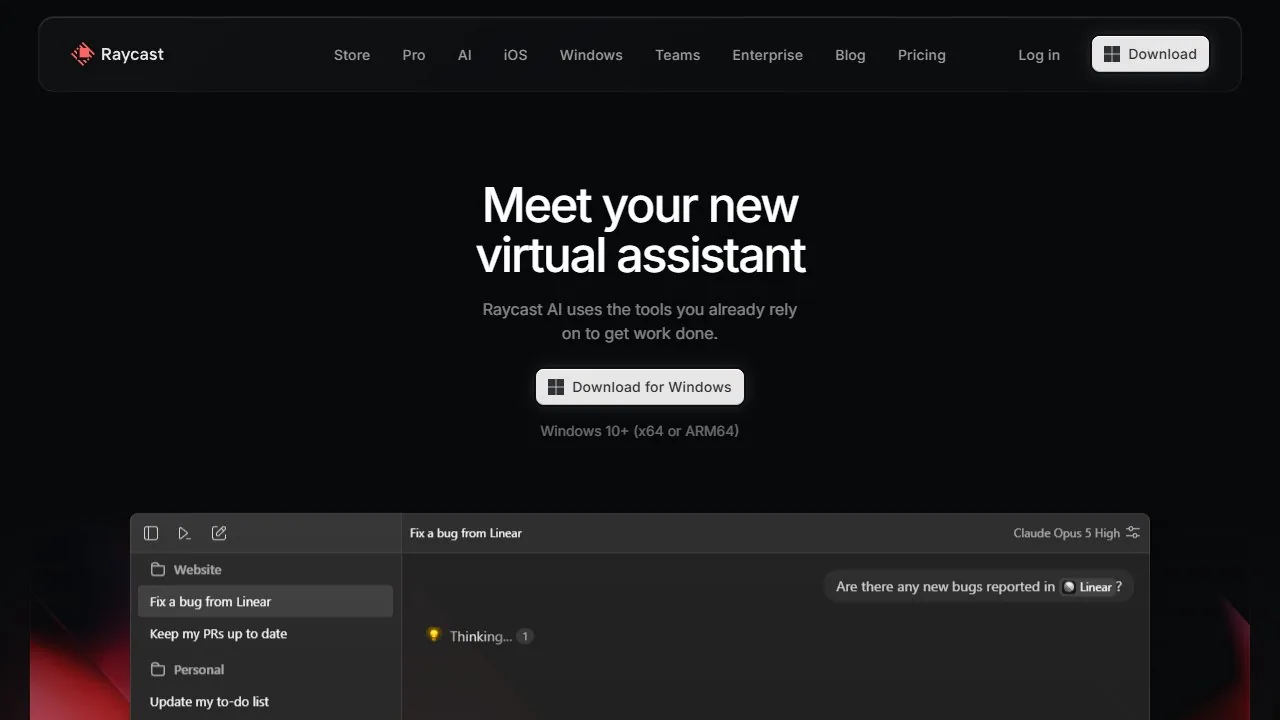The image size is (1280, 720).
Task: Click the Thinking lightbulb icon
Action: (x=433, y=635)
